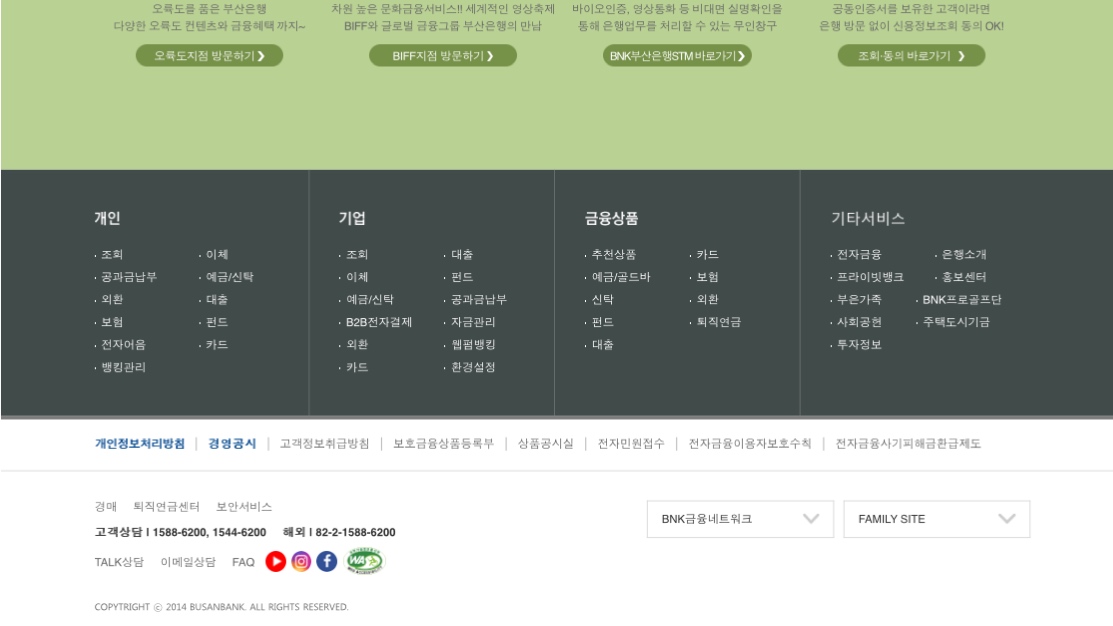
Task: Click the overseas number 82-2-1588-6200
Action: [x=356, y=532]
